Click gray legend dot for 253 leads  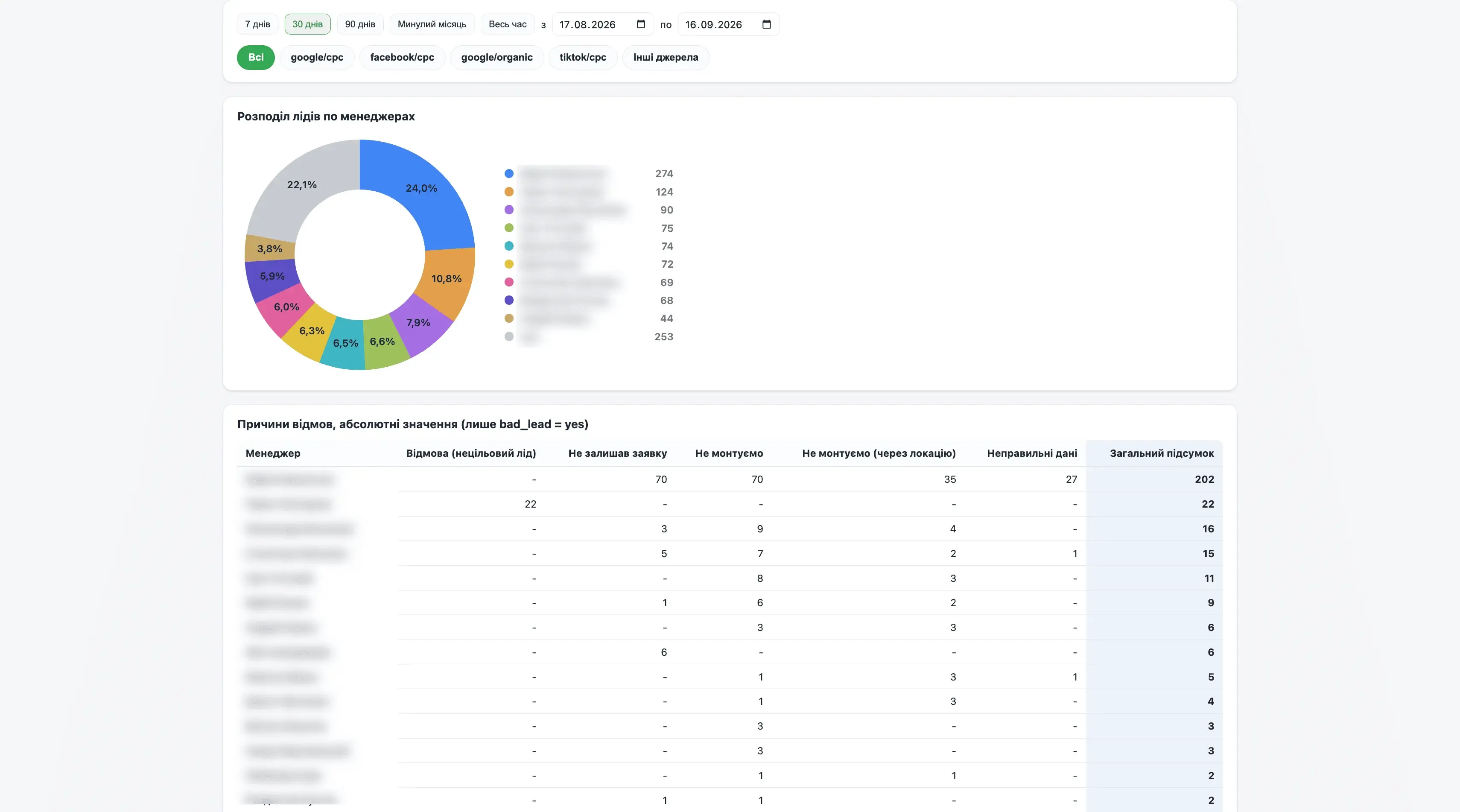click(509, 336)
